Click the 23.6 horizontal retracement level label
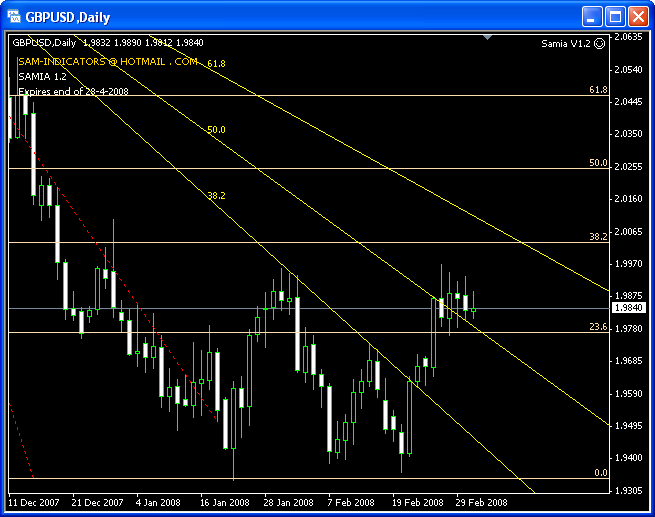The height and width of the screenshot is (517, 655). tap(598, 327)
